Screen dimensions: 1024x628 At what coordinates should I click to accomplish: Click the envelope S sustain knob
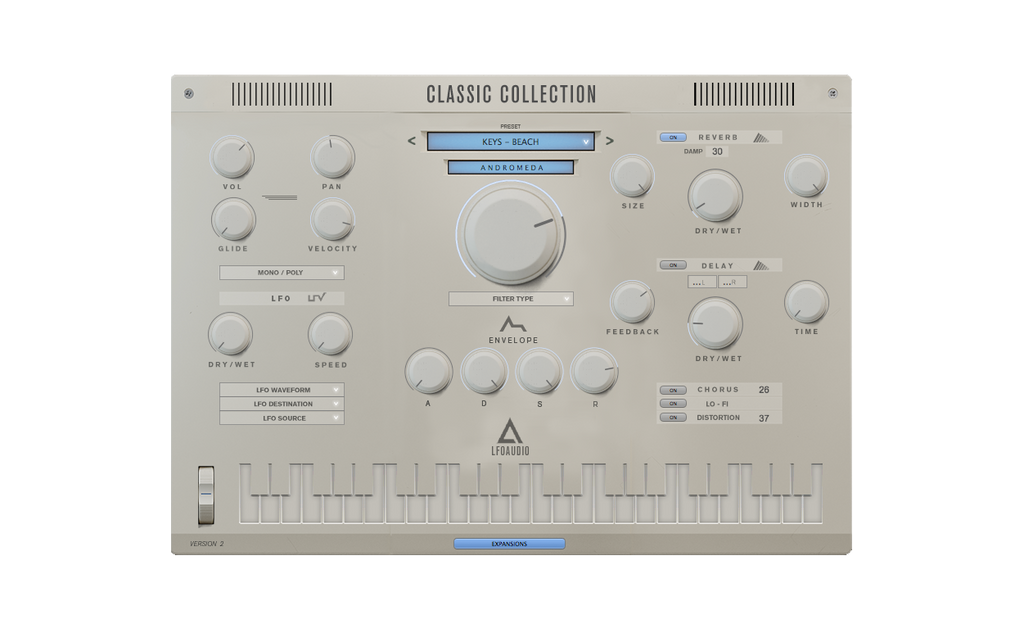539,371
